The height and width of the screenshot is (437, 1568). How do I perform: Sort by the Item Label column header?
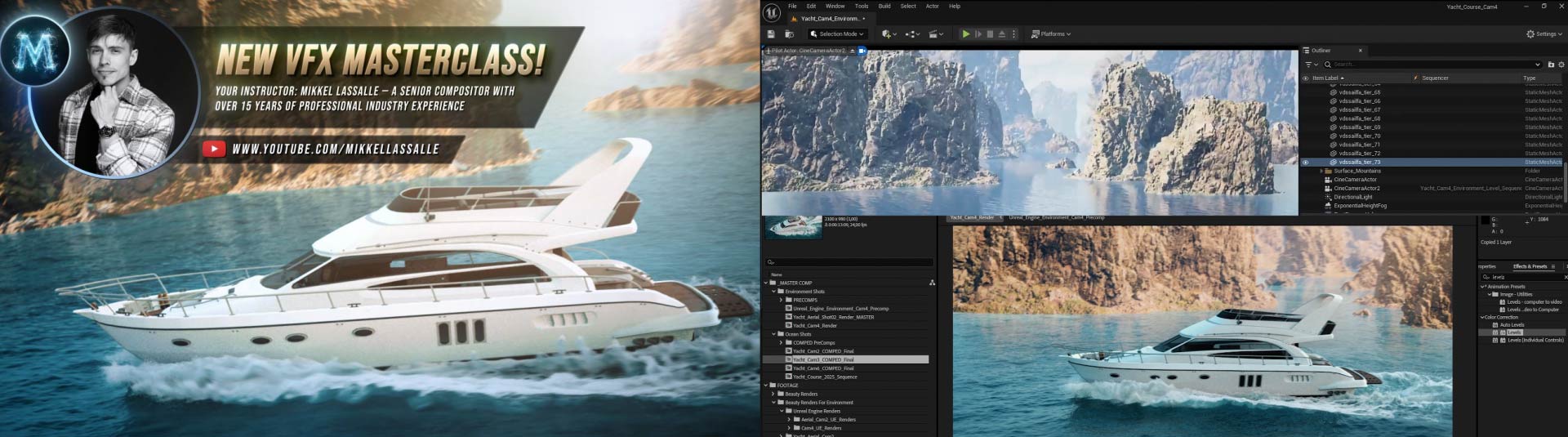[x=1325, y=78]
